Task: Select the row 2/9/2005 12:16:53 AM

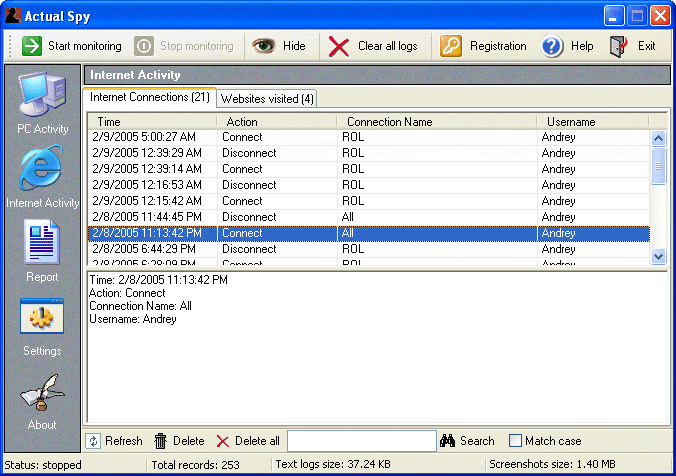Action: click(369, 185)
